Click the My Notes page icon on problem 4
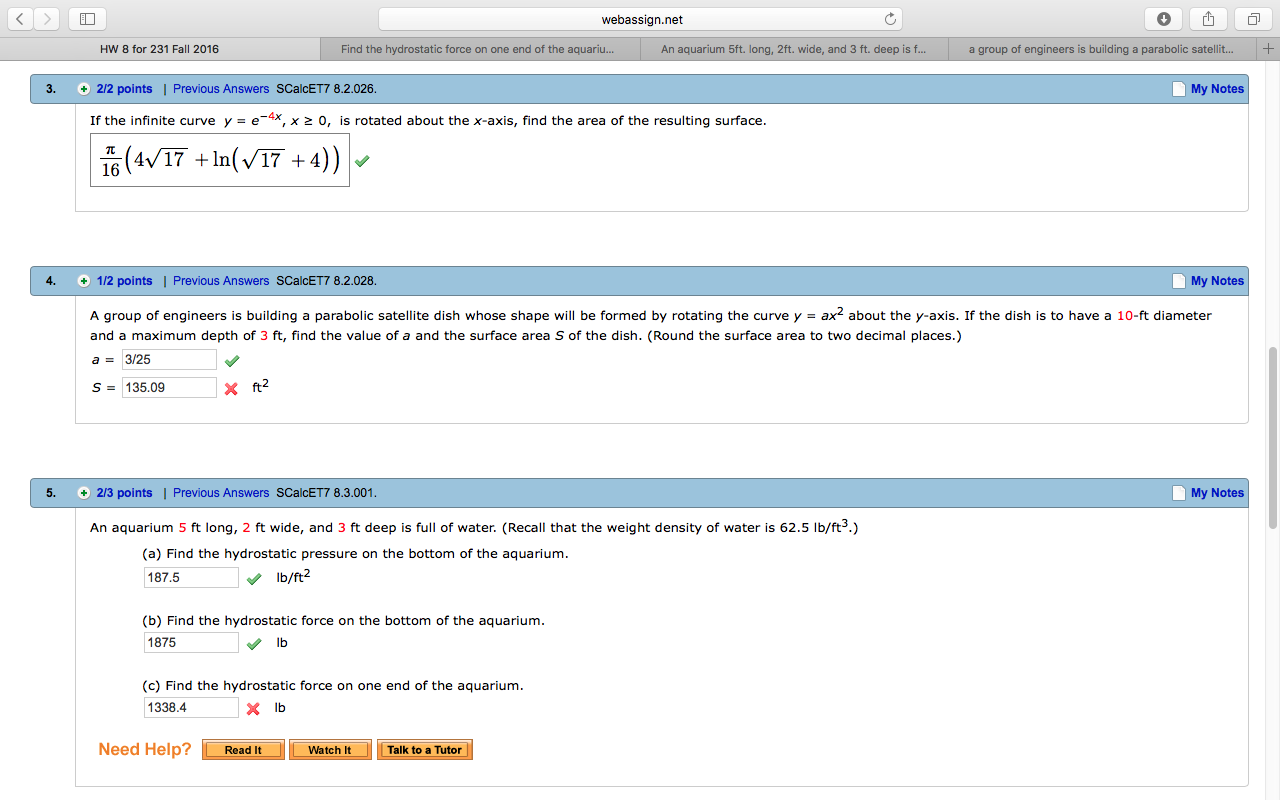Image resolution: width=1280 pixels, height=800 pixels. pos(1177,281)
